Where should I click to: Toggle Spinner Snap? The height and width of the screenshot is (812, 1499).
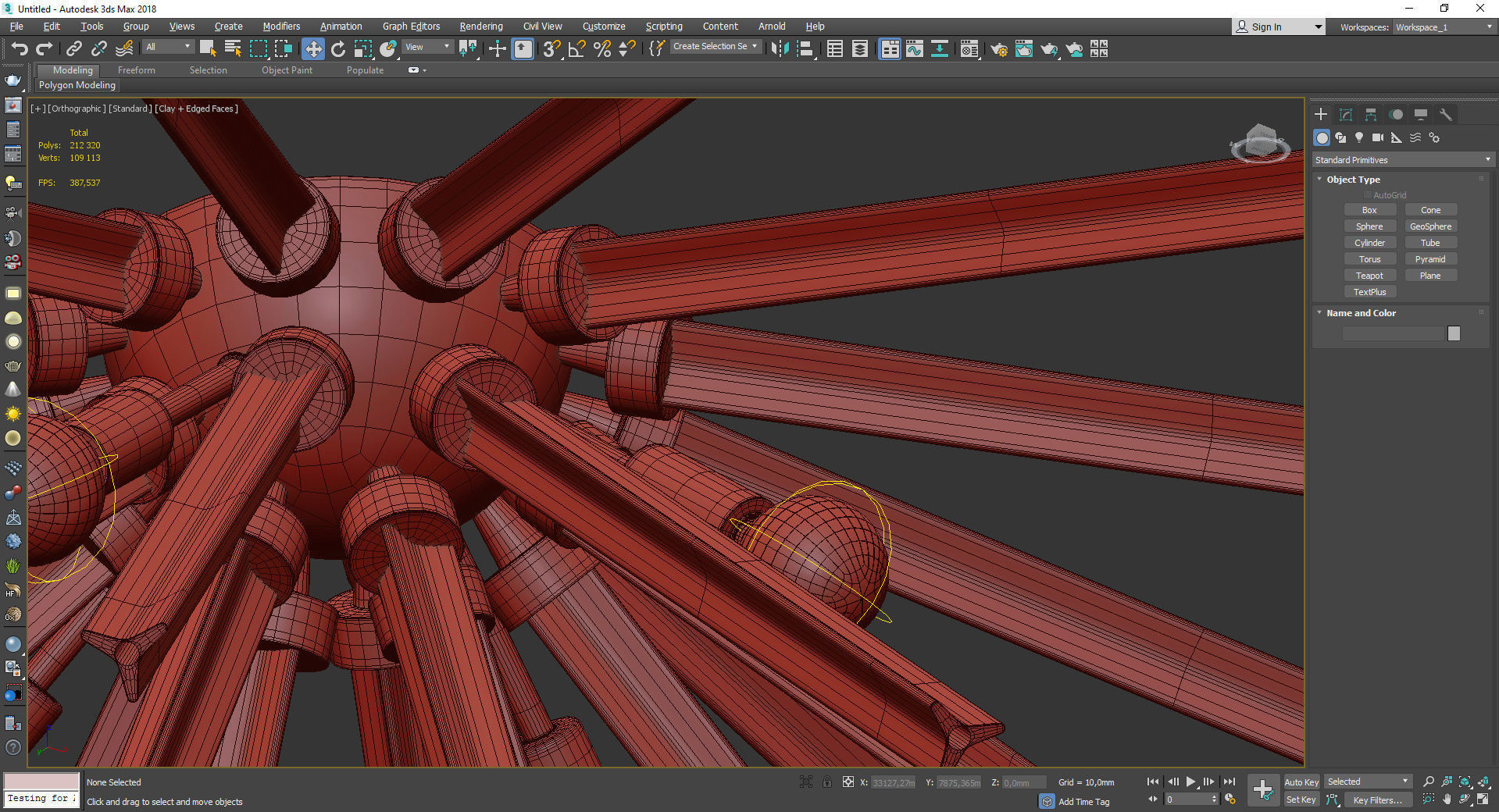tap(626, 49)
